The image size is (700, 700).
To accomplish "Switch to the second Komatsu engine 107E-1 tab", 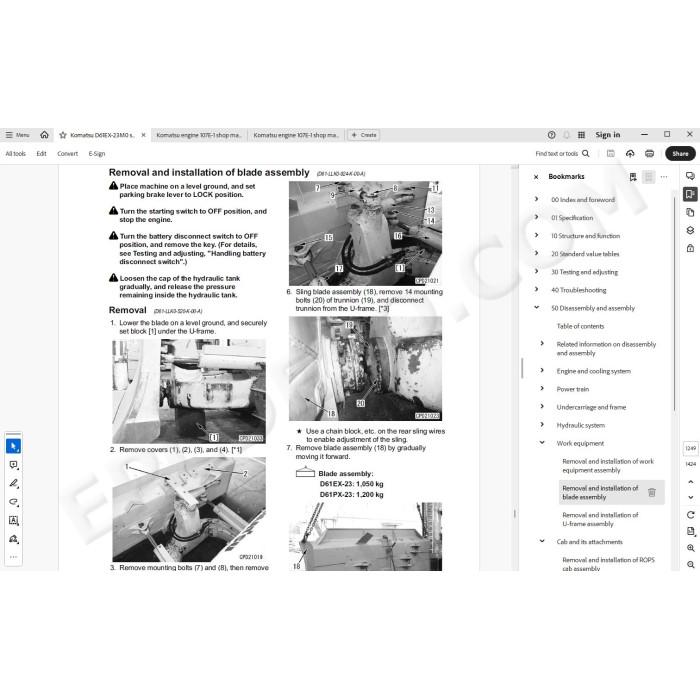I will (x=199, y=135).
